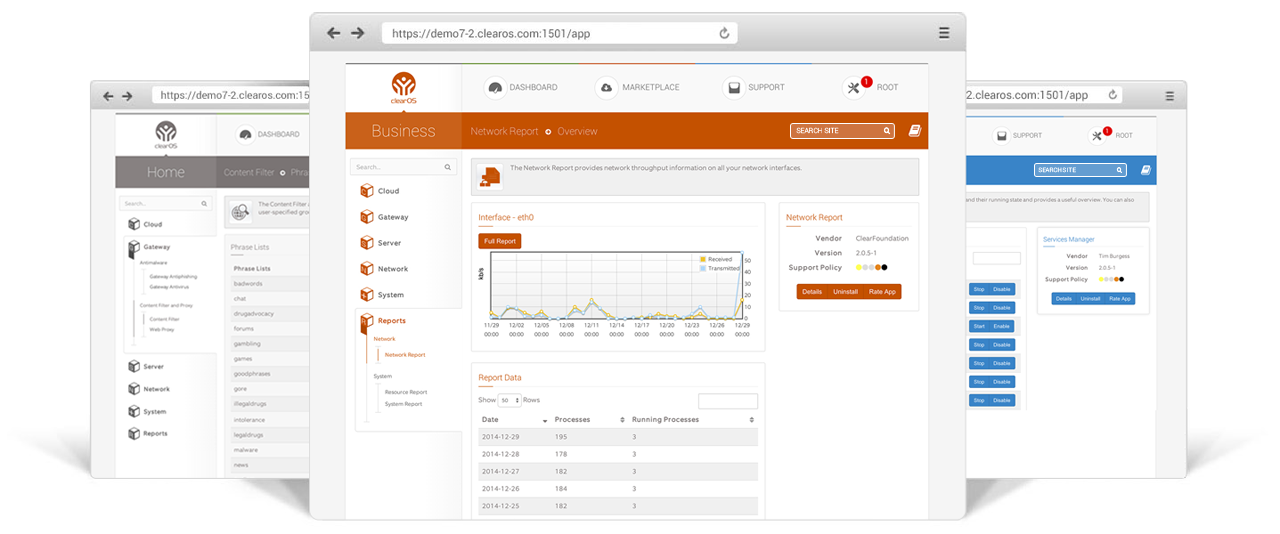This screenshot has width=1280, height=534.
Task: Click the Full Report button
Action: pos(500,241)
